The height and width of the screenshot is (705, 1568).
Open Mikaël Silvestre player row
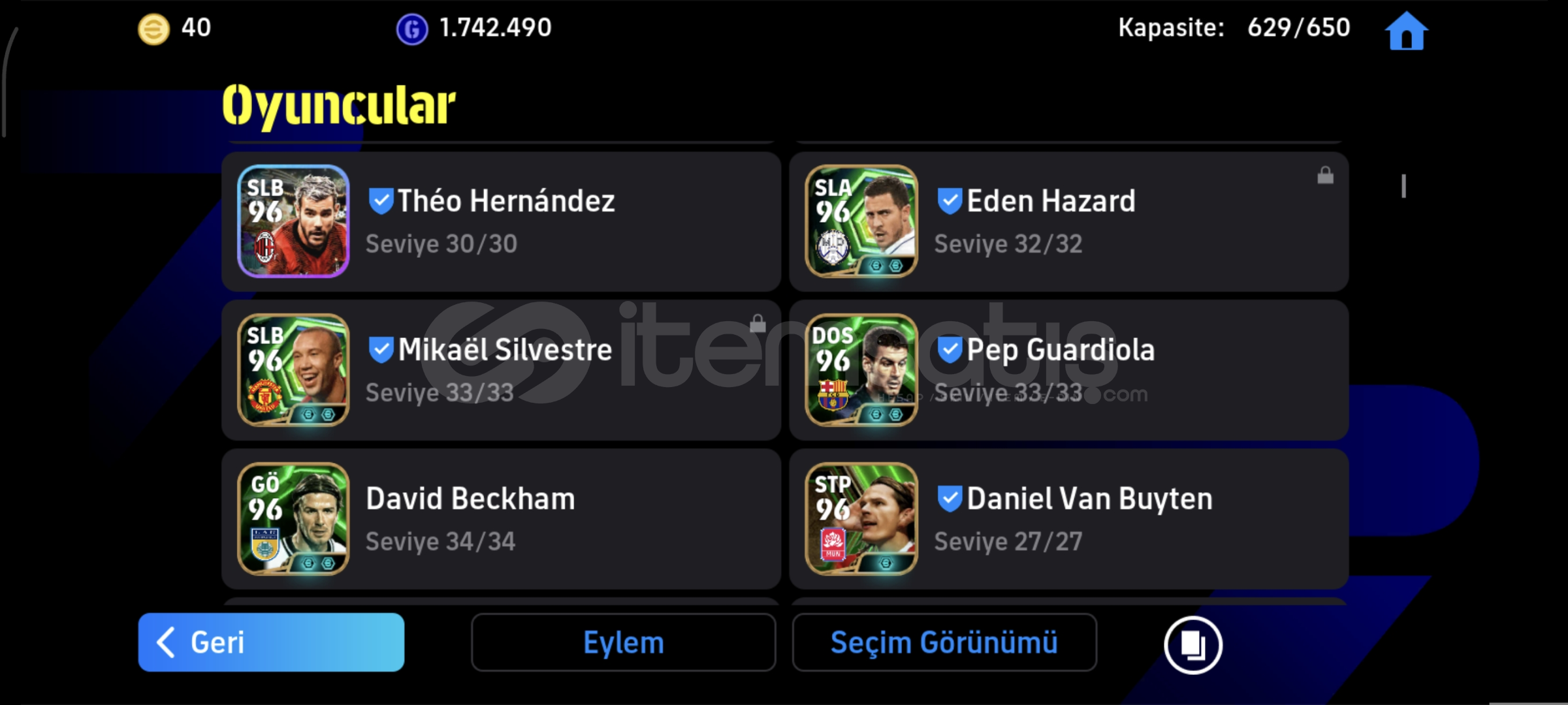click(501, 370)
